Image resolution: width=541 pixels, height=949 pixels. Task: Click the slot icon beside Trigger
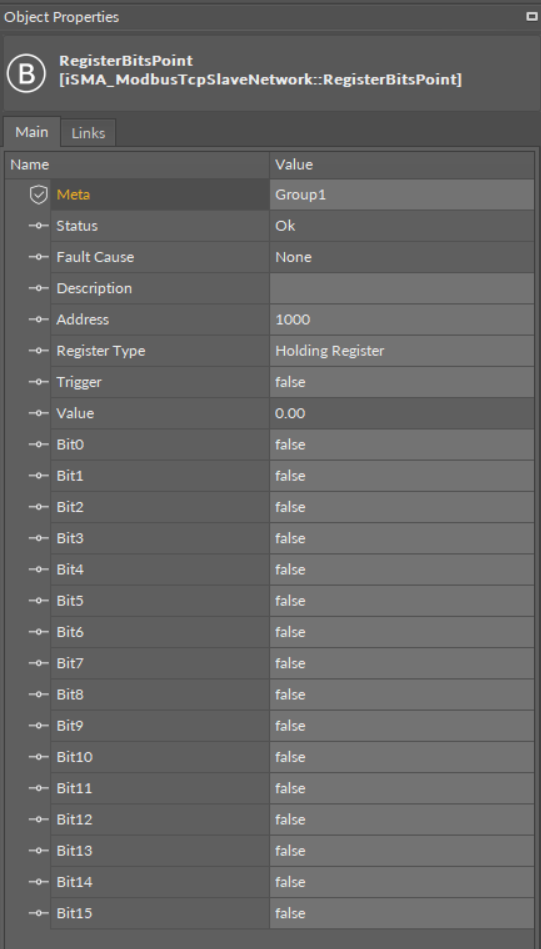(x=39, y=382)
